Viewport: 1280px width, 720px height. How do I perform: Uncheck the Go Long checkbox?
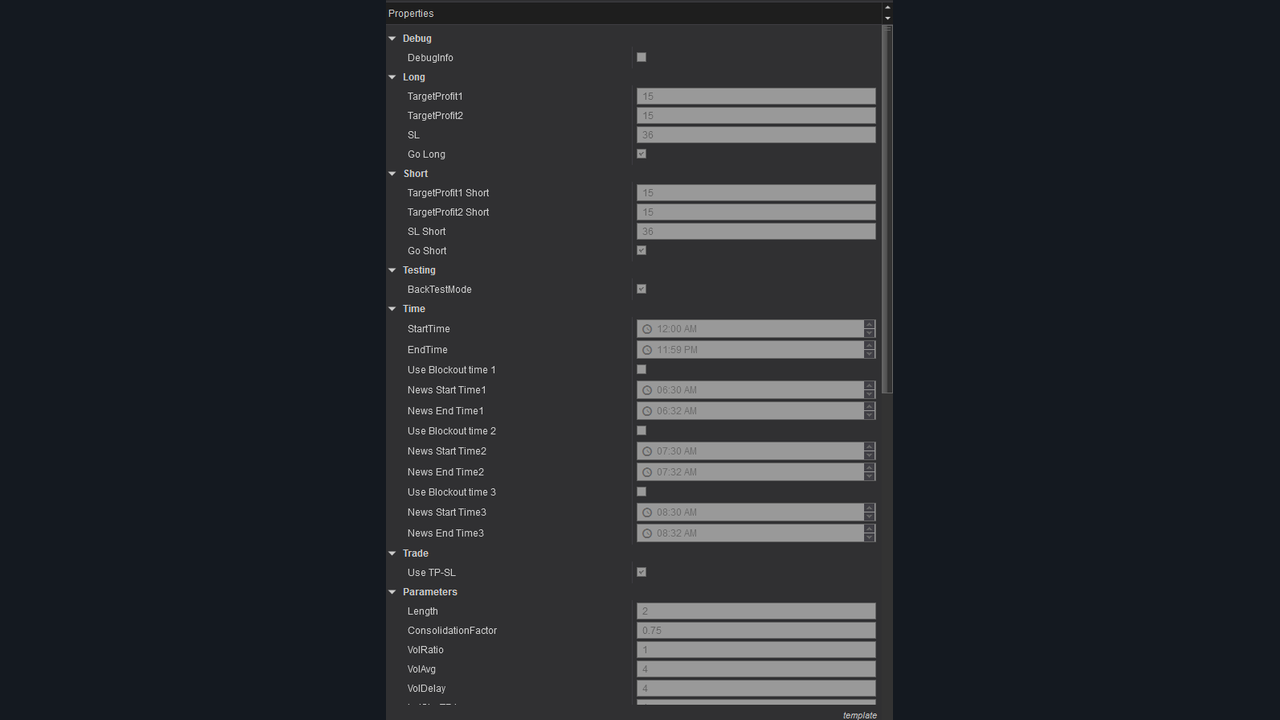tap(642, 154)
